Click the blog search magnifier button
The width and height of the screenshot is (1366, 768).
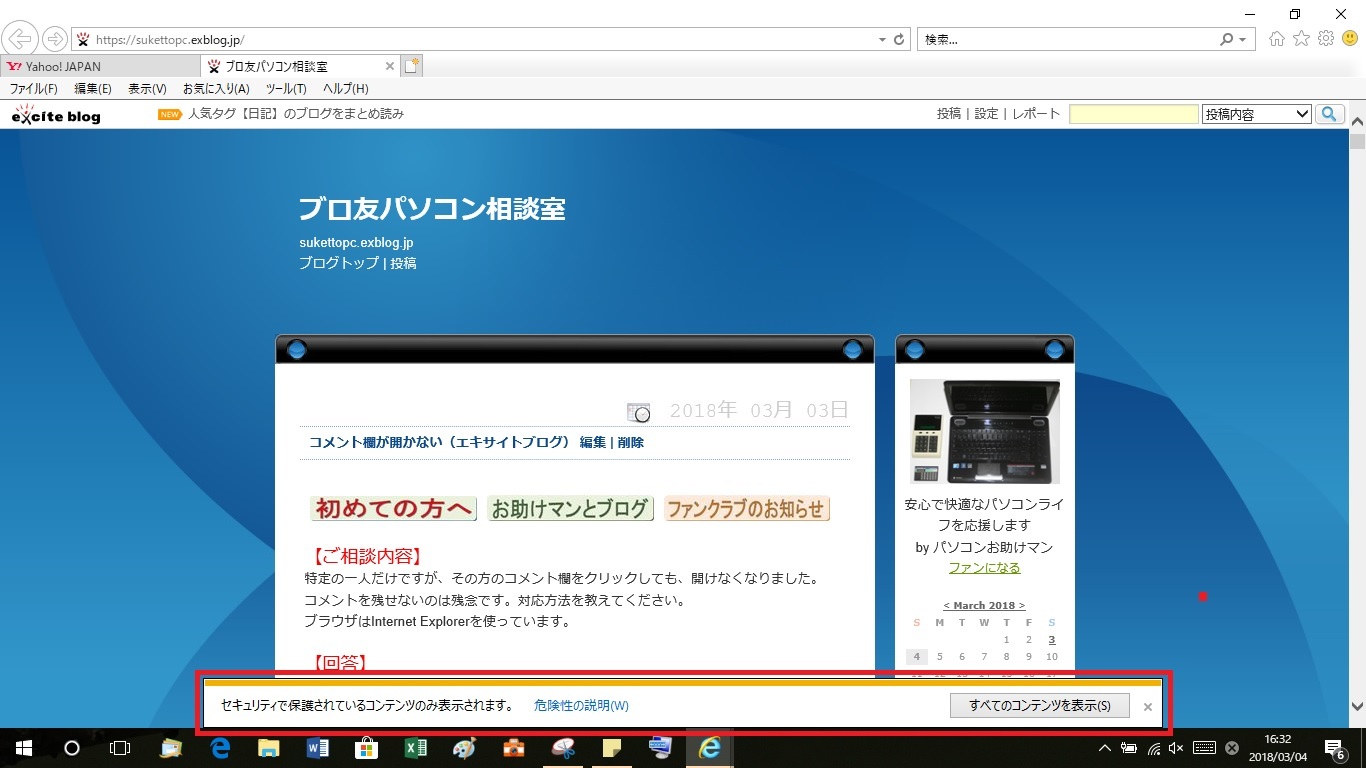click(1329, 114)
